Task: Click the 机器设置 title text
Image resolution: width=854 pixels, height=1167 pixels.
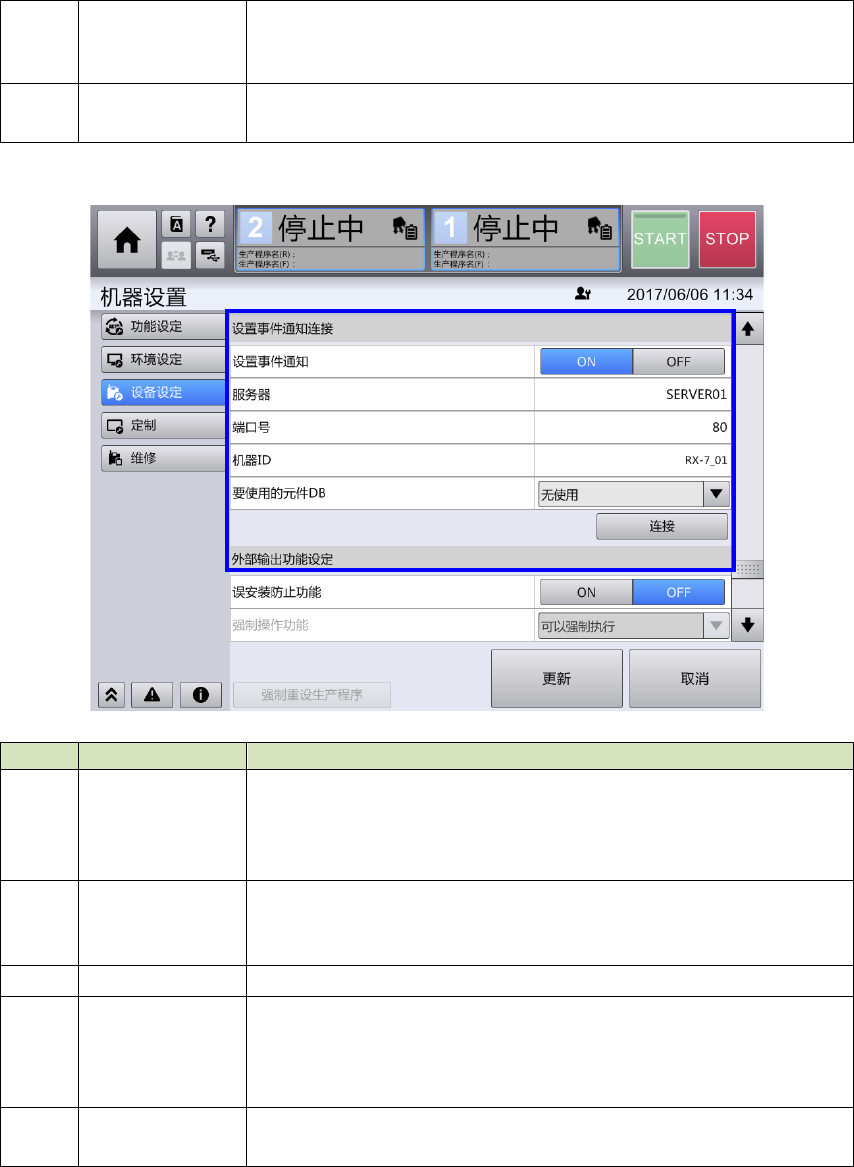Action: coord(143,297)
